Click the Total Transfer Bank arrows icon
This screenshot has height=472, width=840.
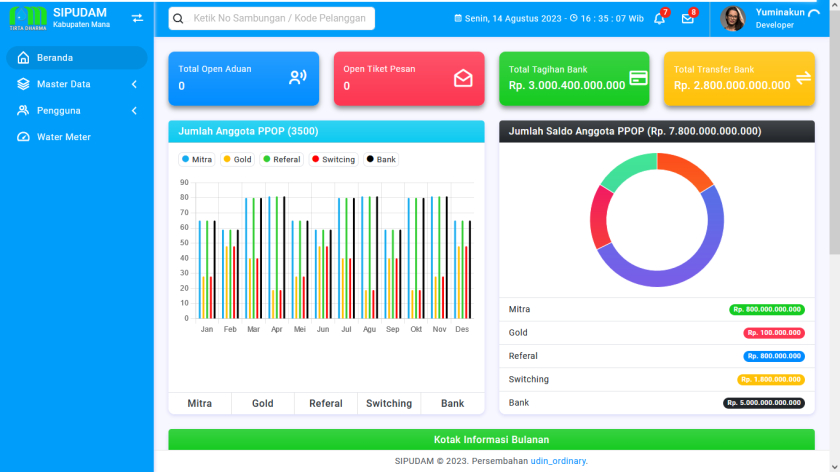click(803, 78)
